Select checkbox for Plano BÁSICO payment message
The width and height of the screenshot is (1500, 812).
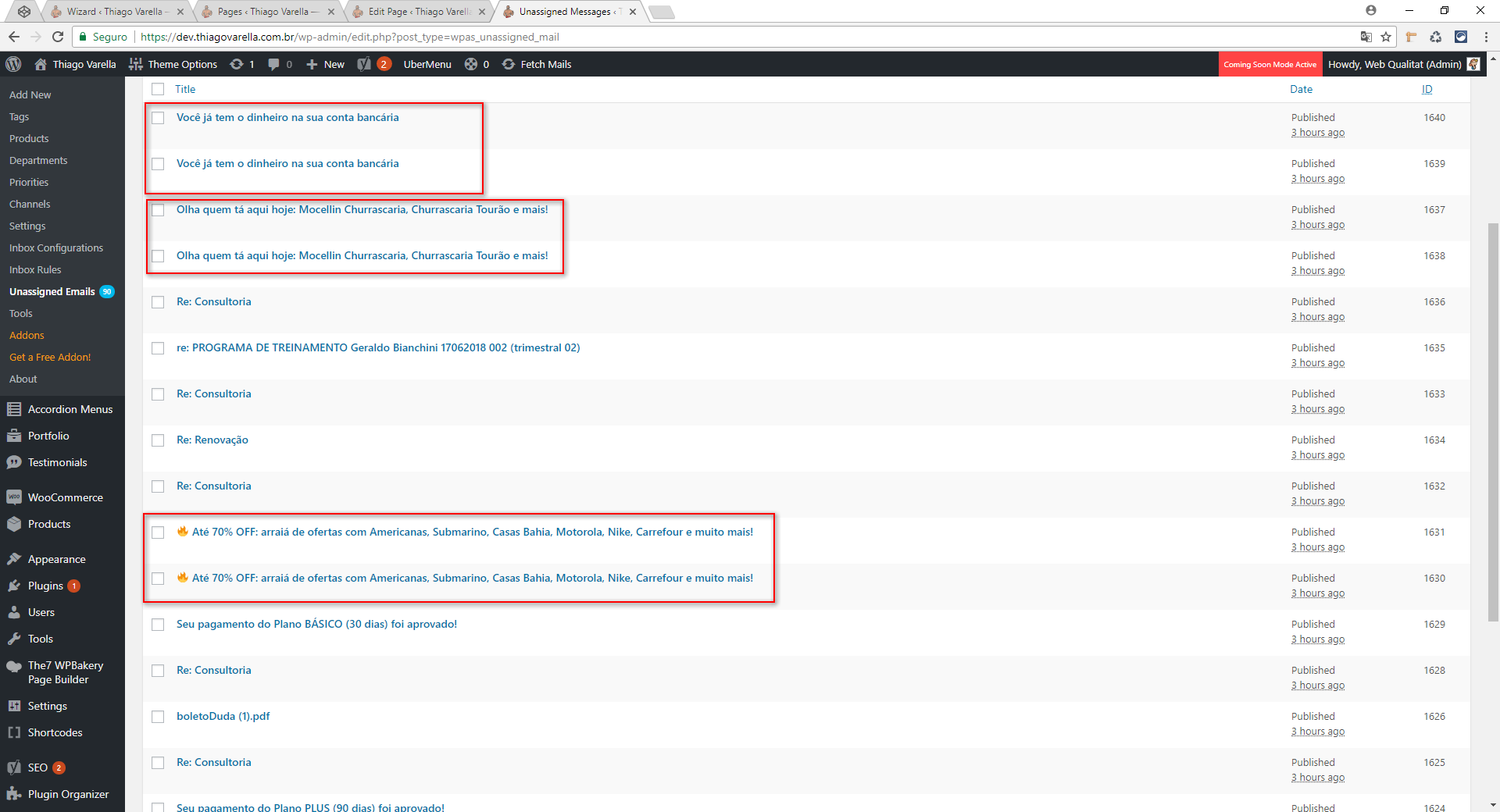coord(158,625)
